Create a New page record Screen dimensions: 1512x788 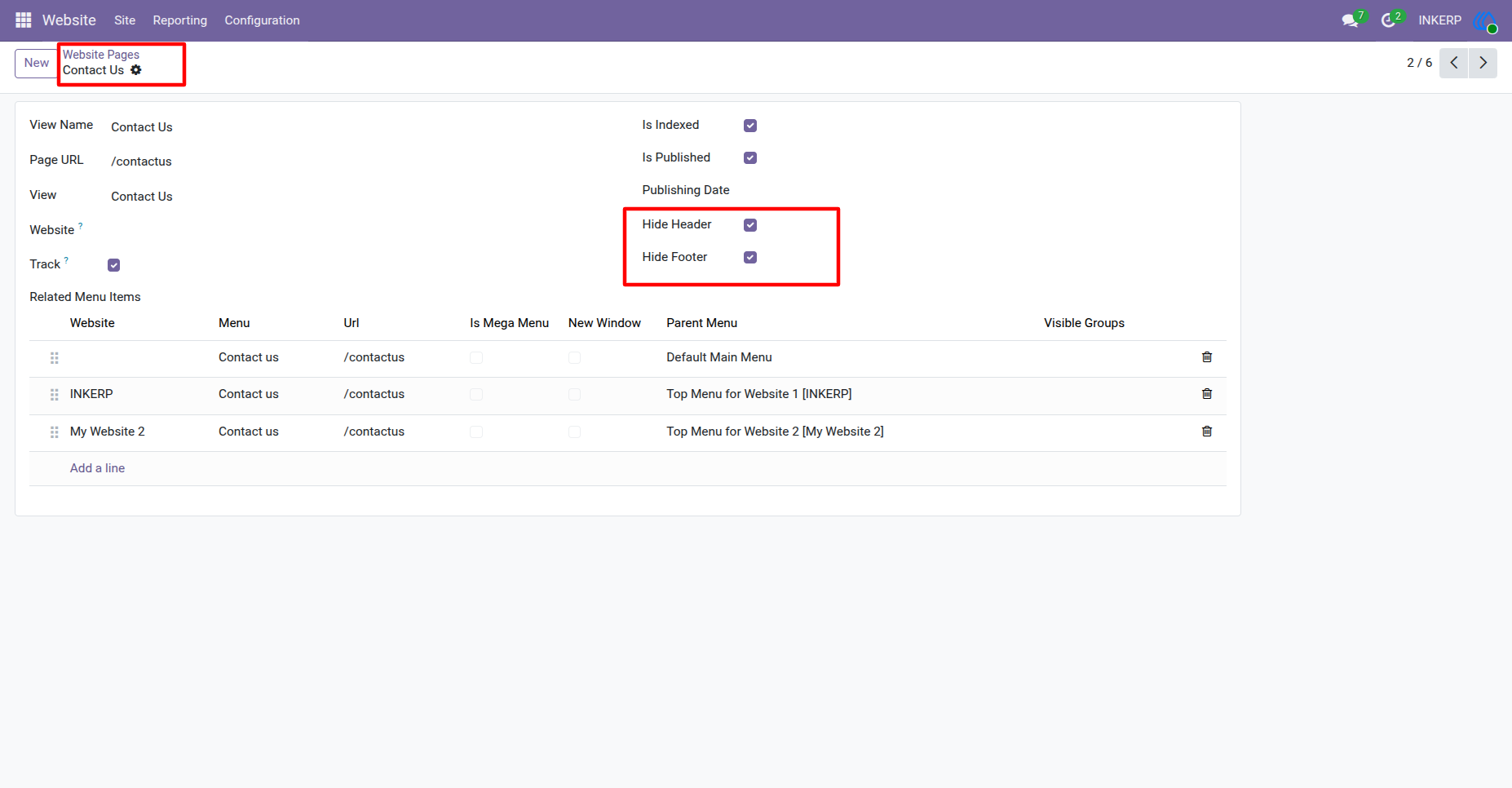pyautogui.click(x=37, y=63)
